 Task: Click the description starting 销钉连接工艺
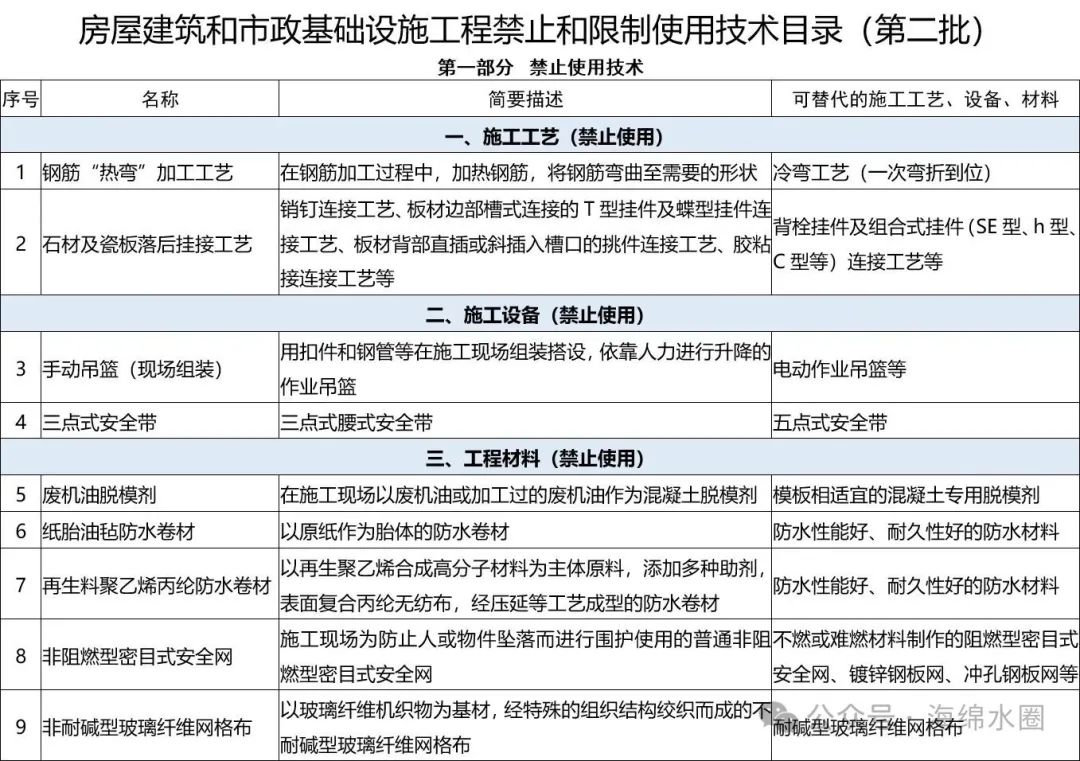[526, 244]
